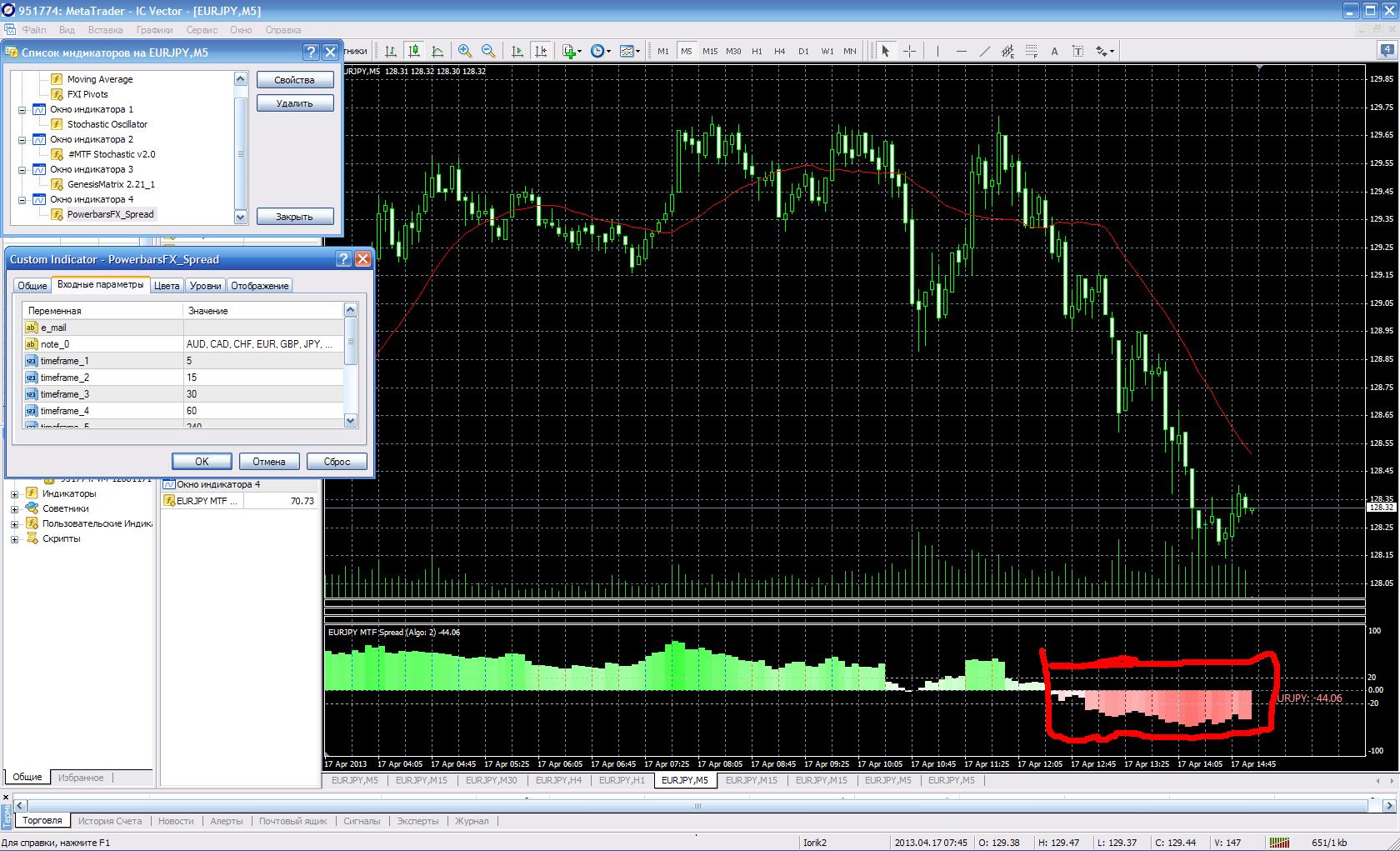Open help in Custom Indicator dialog
This screenshot has height=851, width=1400.
point(343,259)
